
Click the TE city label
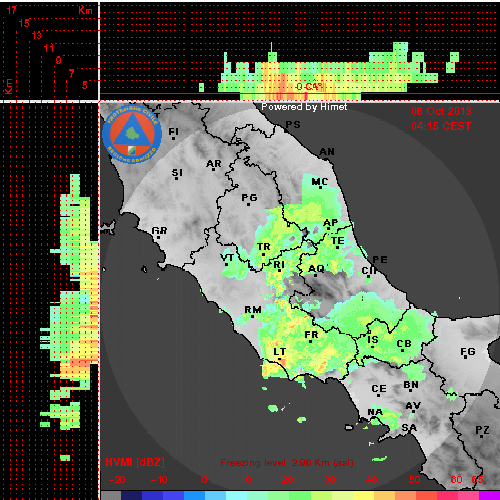tap(338, 241)
